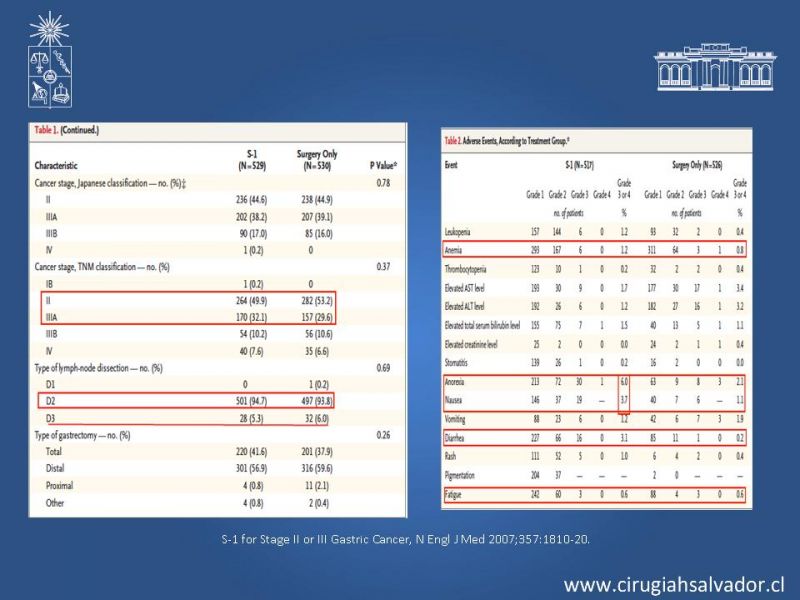This screenshot has height=600, width=800.
Task: Select the "Anemia" row label
Action: 453,250
